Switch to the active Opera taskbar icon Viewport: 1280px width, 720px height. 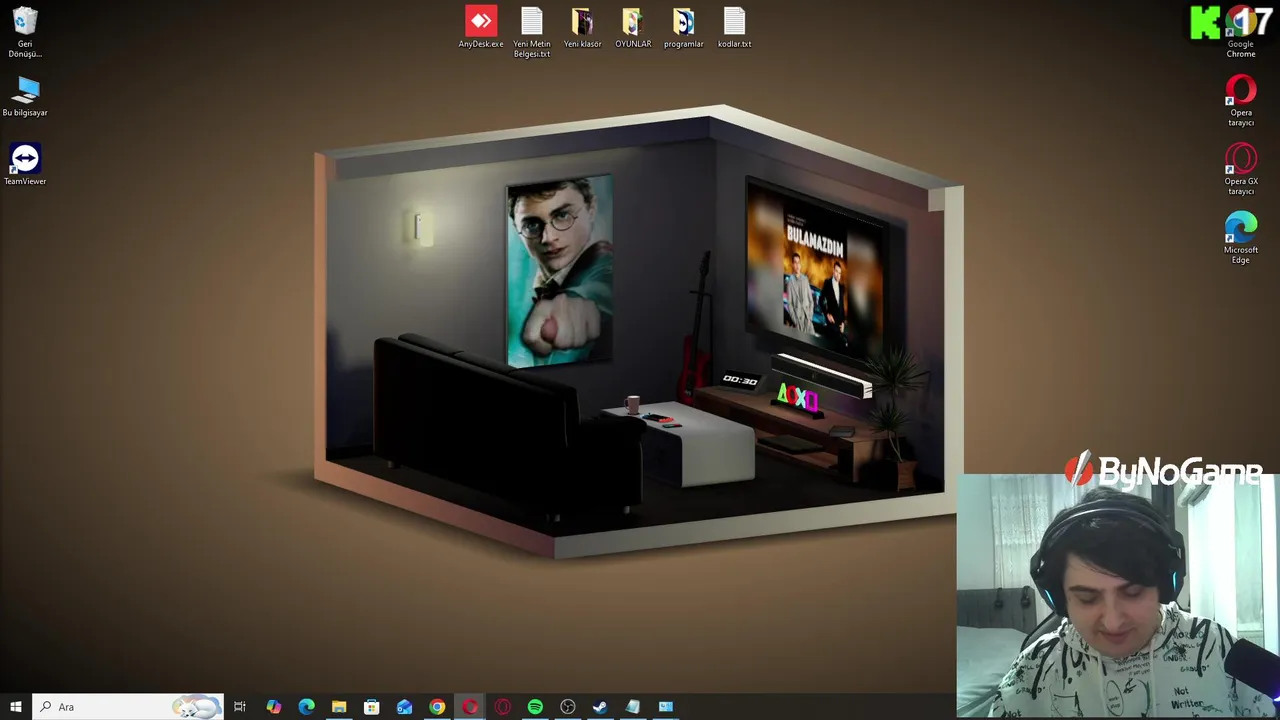pyautogui.click(x=470, y=707)
